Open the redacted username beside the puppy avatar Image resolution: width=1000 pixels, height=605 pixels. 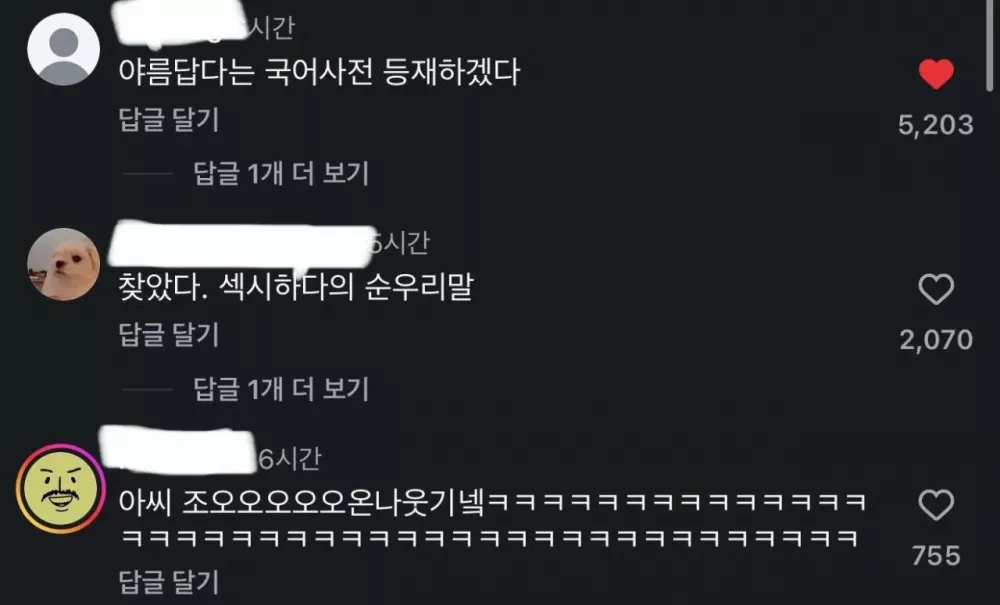[x=241, y=245]
